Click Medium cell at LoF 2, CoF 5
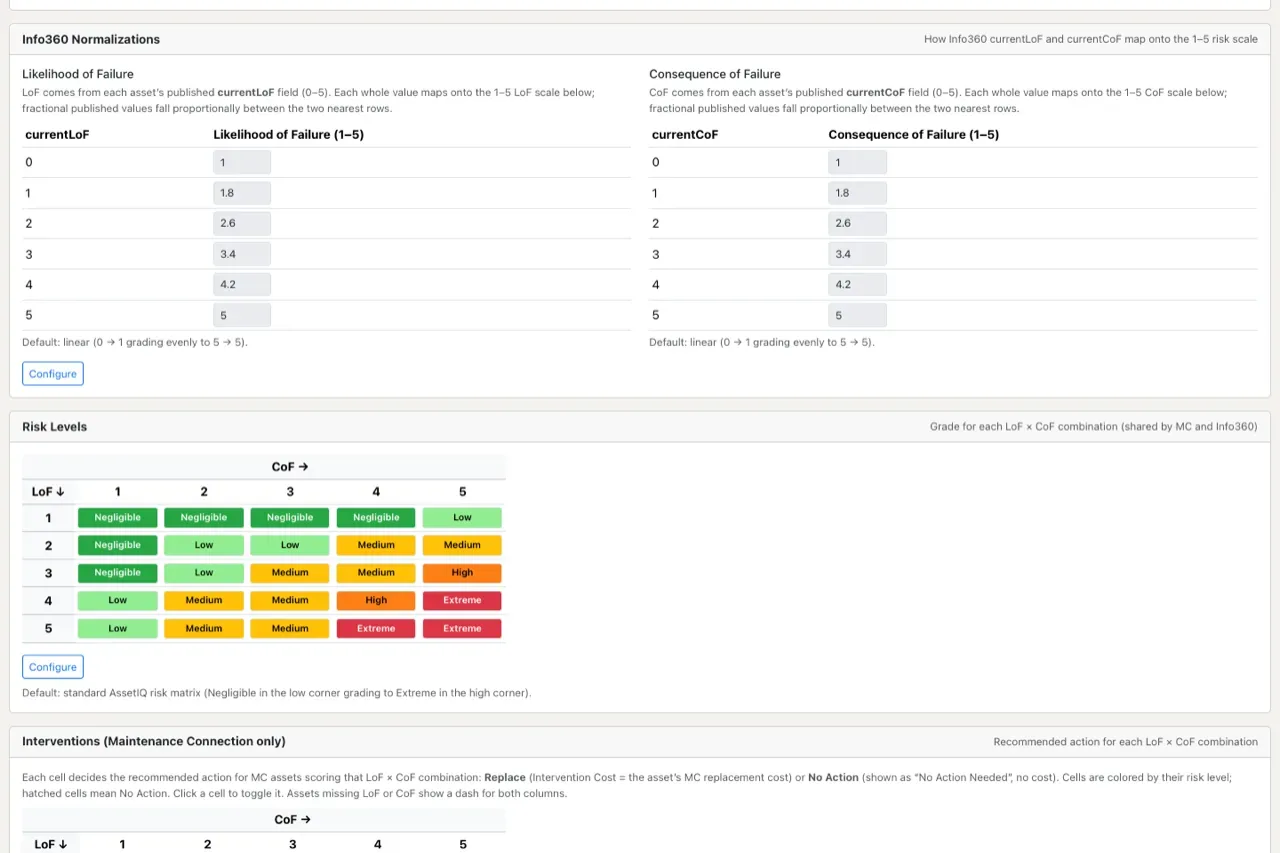 [462, 545]
